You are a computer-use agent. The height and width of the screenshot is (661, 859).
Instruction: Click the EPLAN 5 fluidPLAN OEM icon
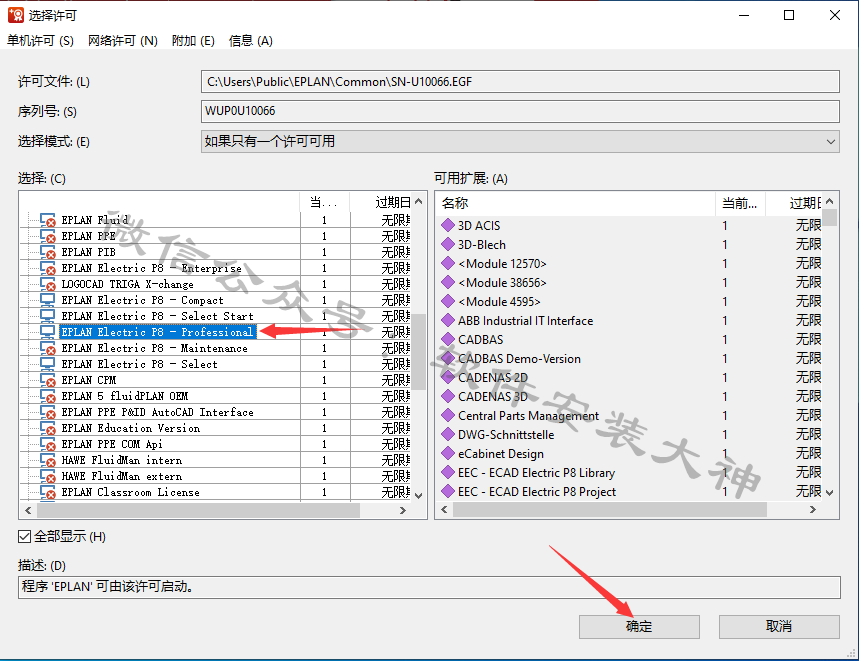click(x=48, y=396)
